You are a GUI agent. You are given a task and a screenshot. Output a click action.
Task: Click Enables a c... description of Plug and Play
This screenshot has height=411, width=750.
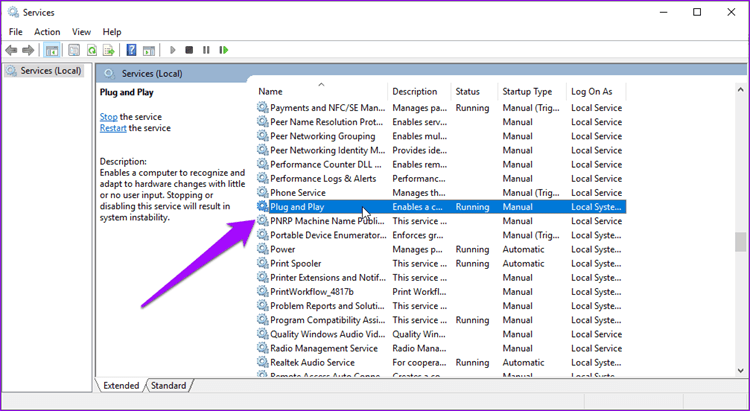[x=418, y=207]
